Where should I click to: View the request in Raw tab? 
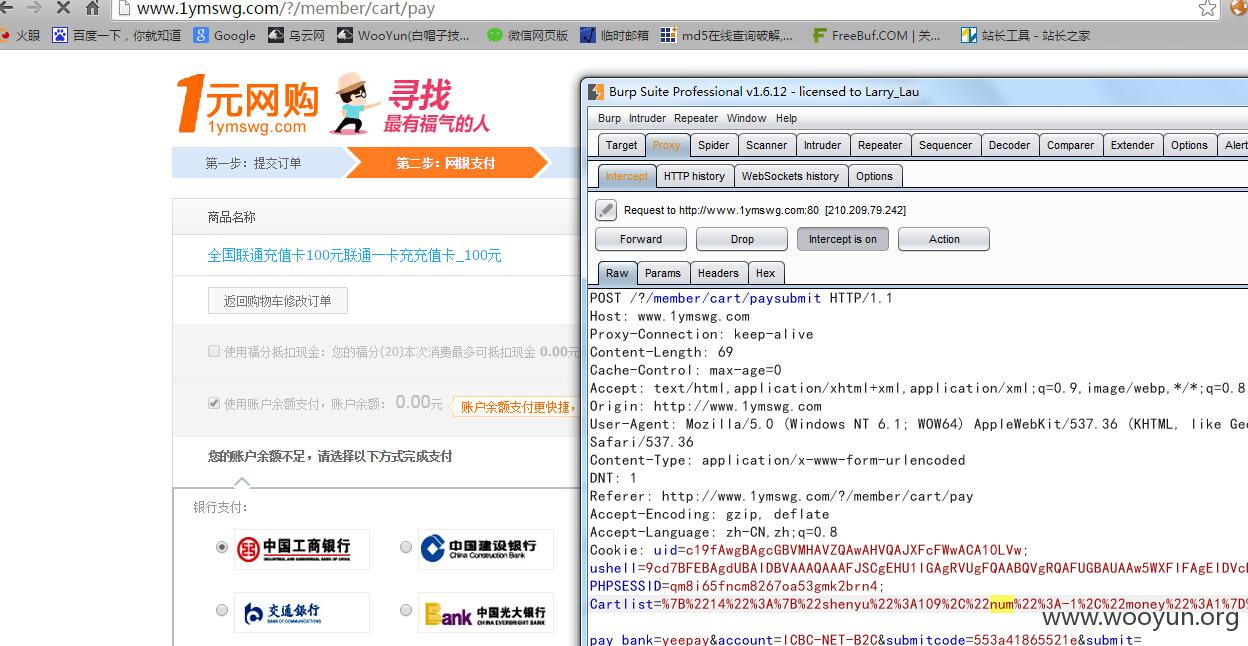(617, 273)
